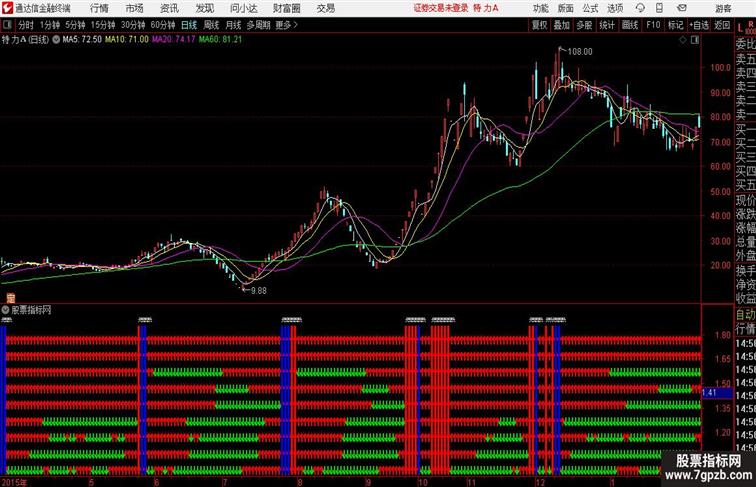756x487 pixels.
Task: Select the 日线 daily period tab
Action: 189,25
